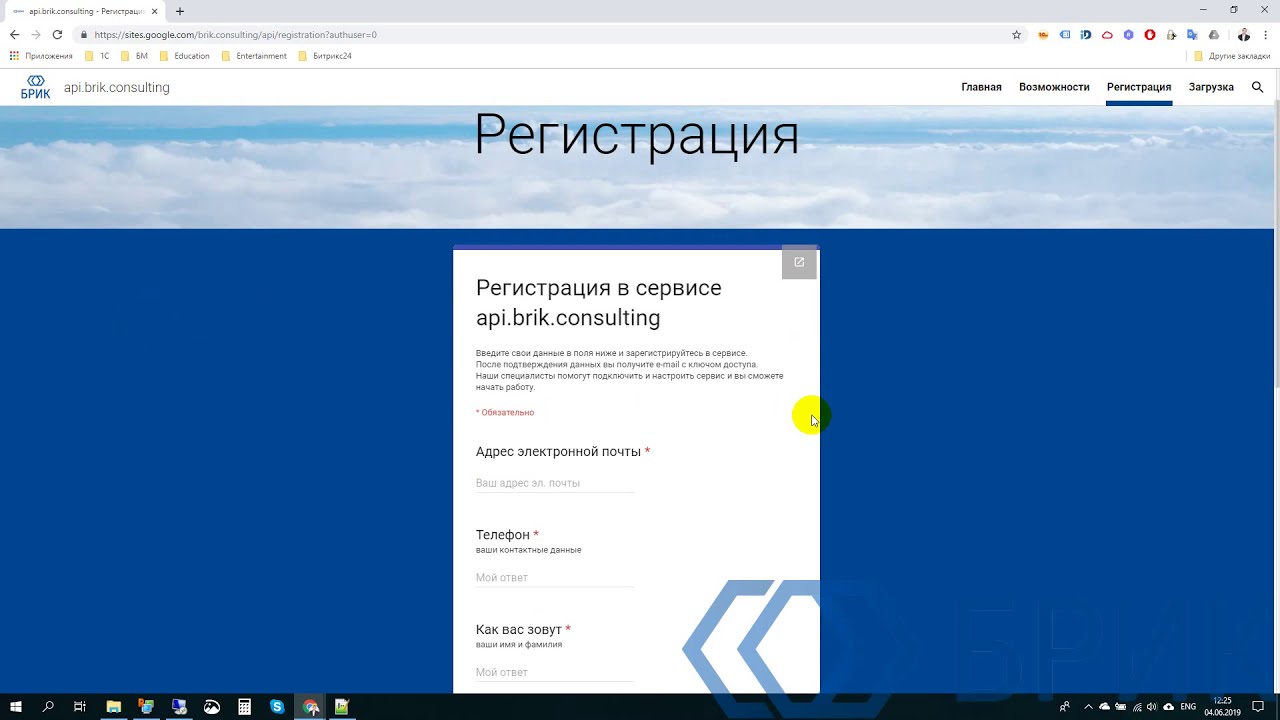Viewport: 1280px width, 720px height.
Task: Click the page vertical scrollbar
Action: pos(1276,245)
